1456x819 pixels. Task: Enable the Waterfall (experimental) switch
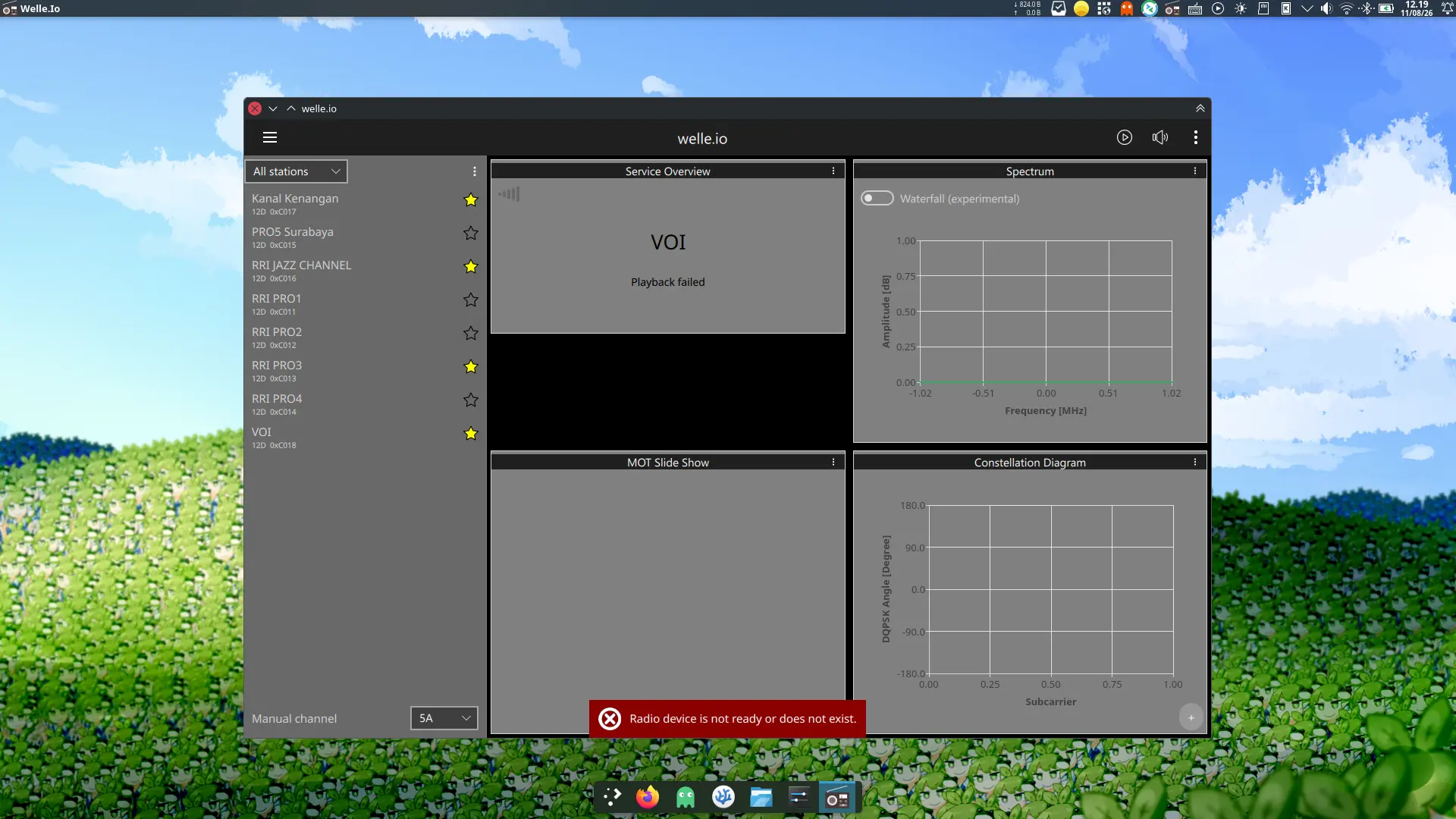(877, 199)
